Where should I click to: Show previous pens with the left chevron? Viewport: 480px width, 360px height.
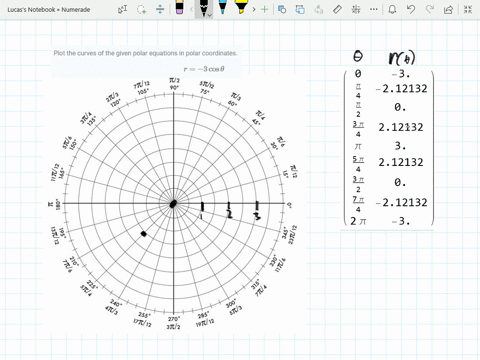(191, 9)
